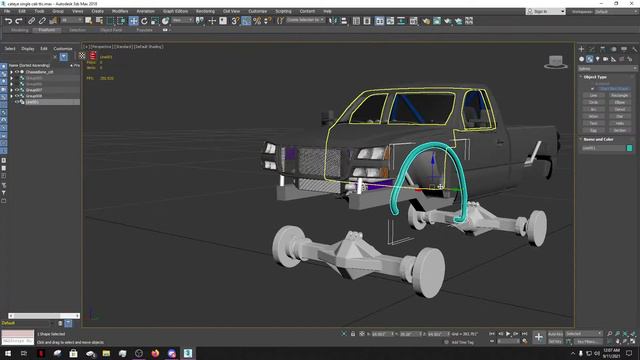Activate the Select and Rotate tool

click(x=144, y=21)
